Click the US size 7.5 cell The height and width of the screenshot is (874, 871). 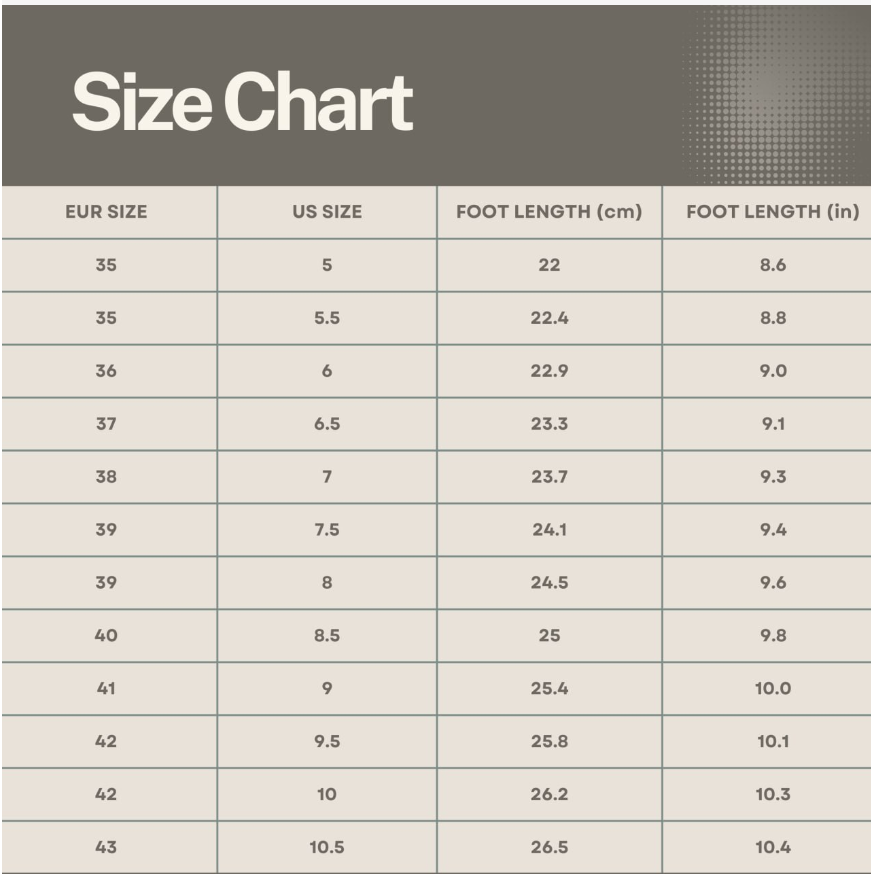point(327,530)
